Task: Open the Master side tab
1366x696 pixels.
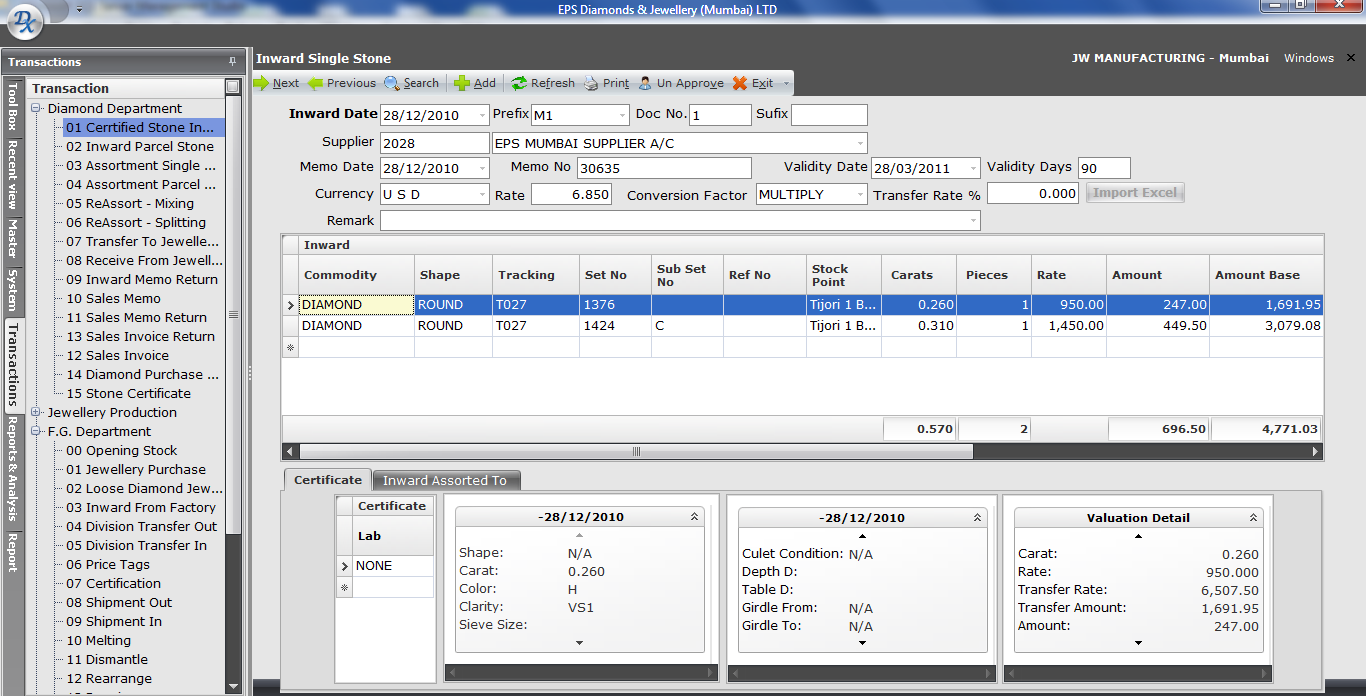Action: pyautogui.click(x=13, y=238)
